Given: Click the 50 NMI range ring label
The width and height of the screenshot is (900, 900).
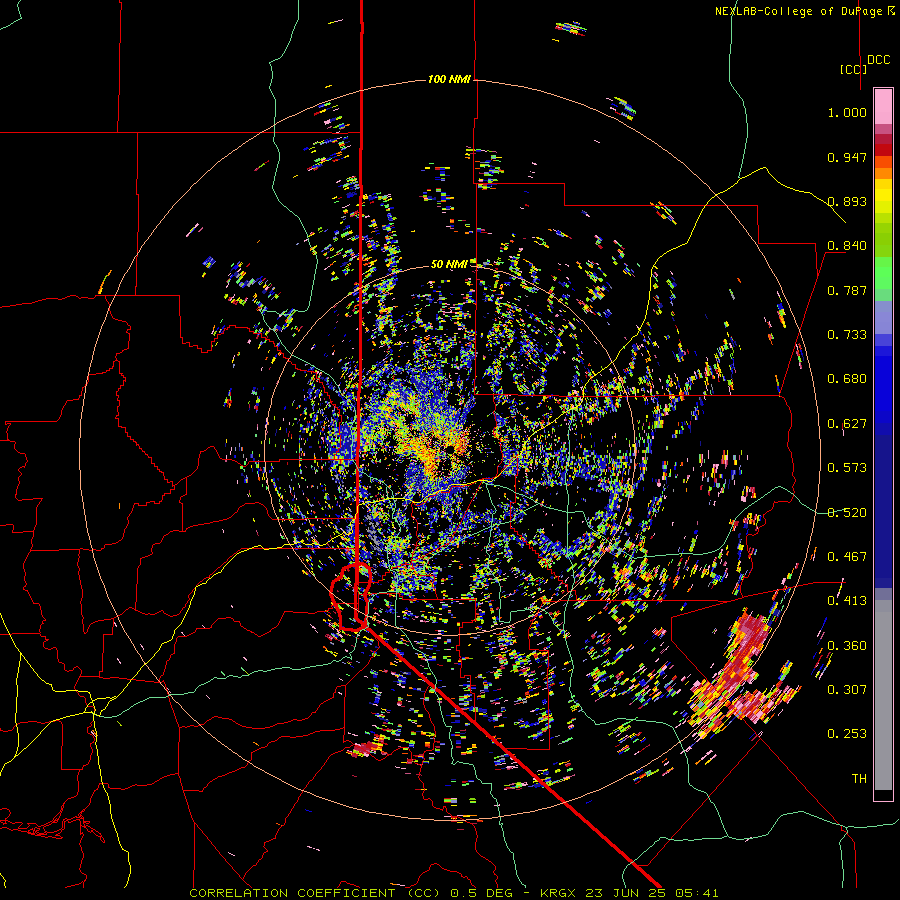Looking at the screenshot, I should tap(449, 264).
